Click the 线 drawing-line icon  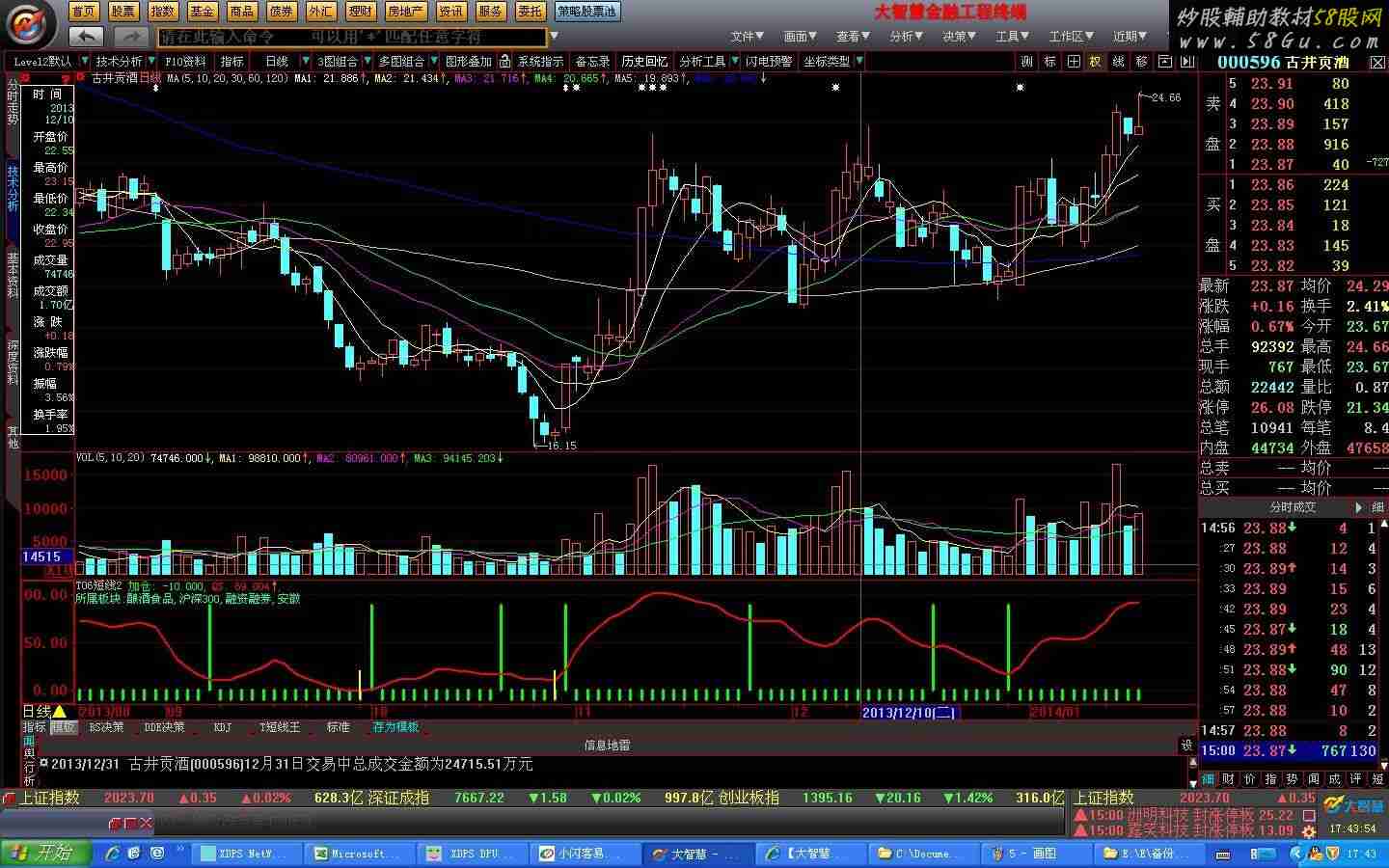click(x=1119, y=61)
